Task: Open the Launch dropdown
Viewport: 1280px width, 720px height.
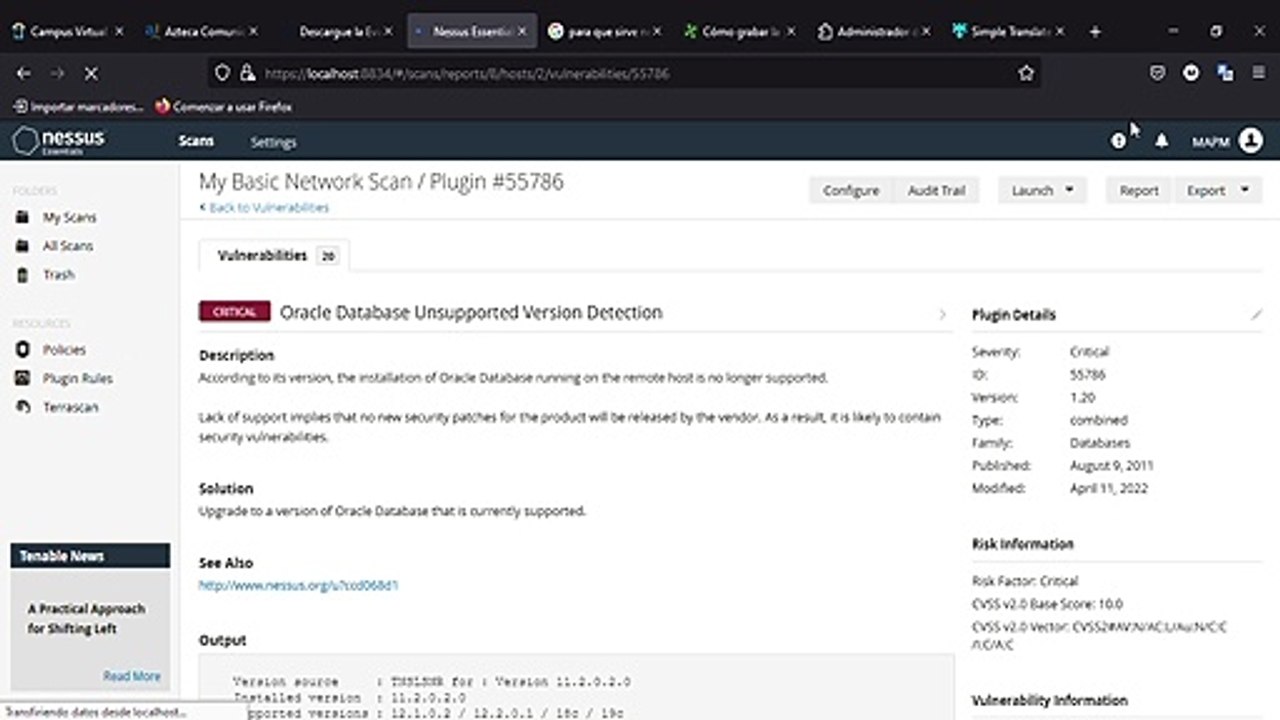Action: 1042,190
